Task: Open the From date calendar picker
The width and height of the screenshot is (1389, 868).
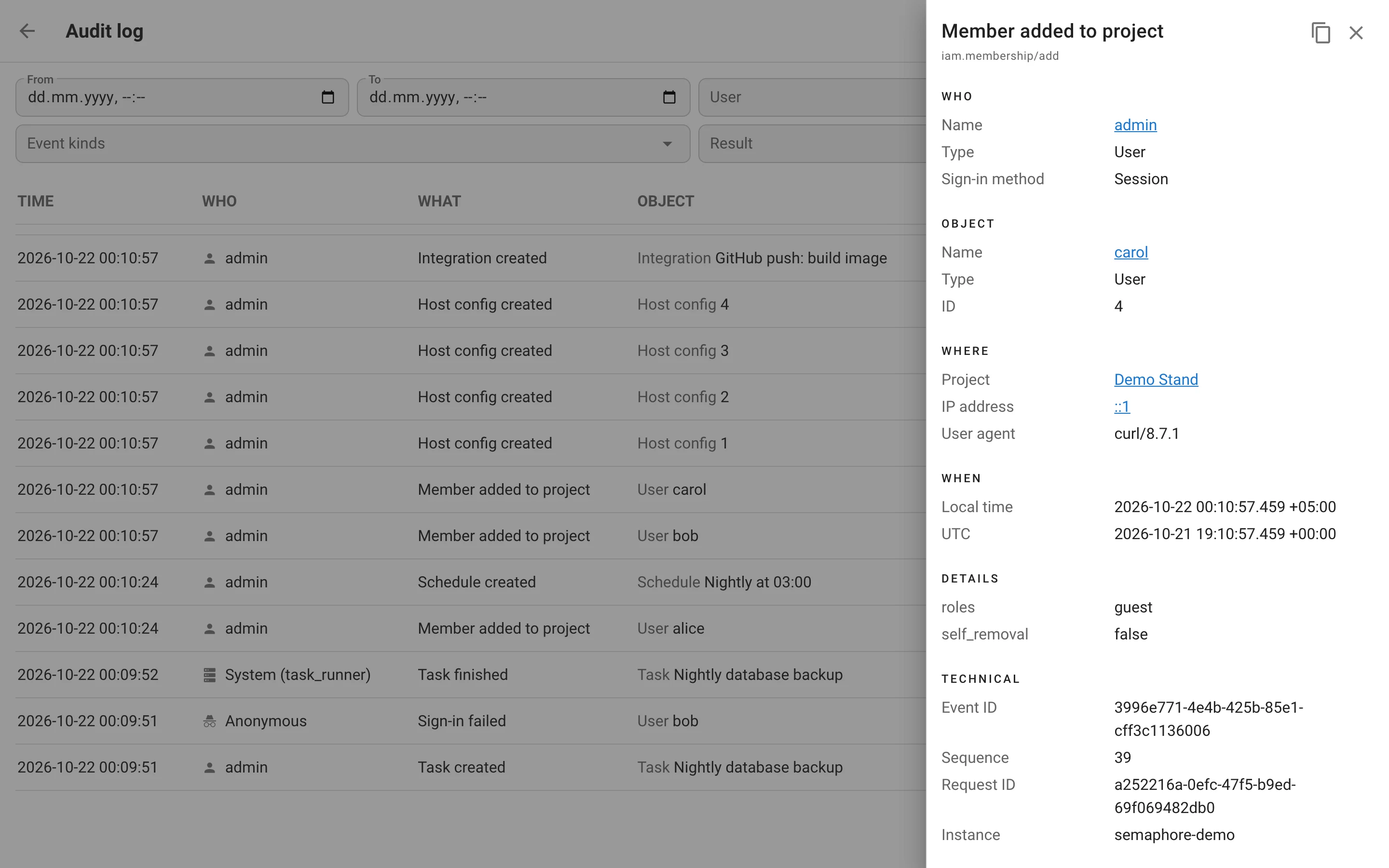Action: [x=328, y=97]
